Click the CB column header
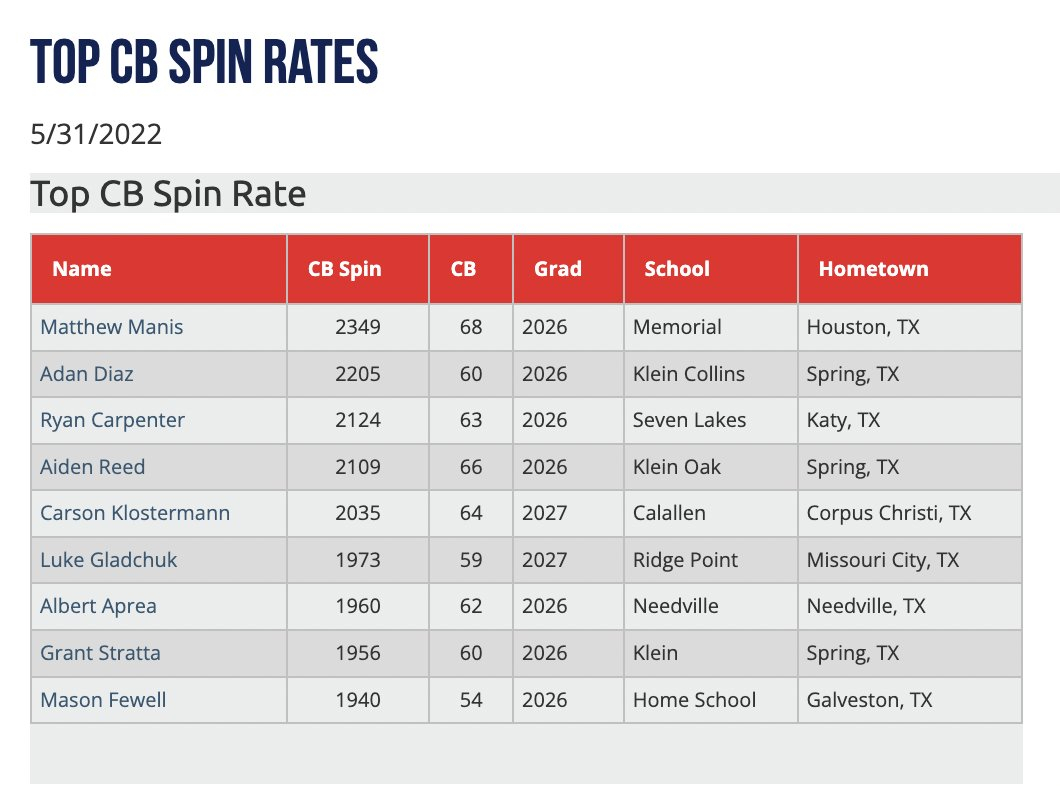Image resolution: width=1060 pixels, height=786 pixels. point(464,269)
